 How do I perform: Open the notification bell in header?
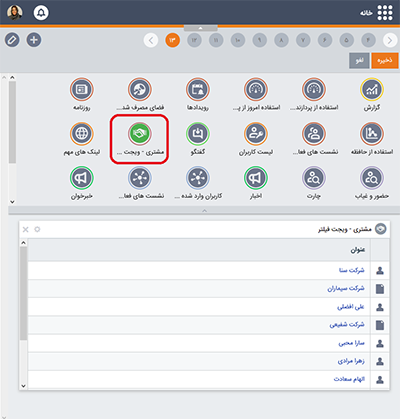(41, 13)
